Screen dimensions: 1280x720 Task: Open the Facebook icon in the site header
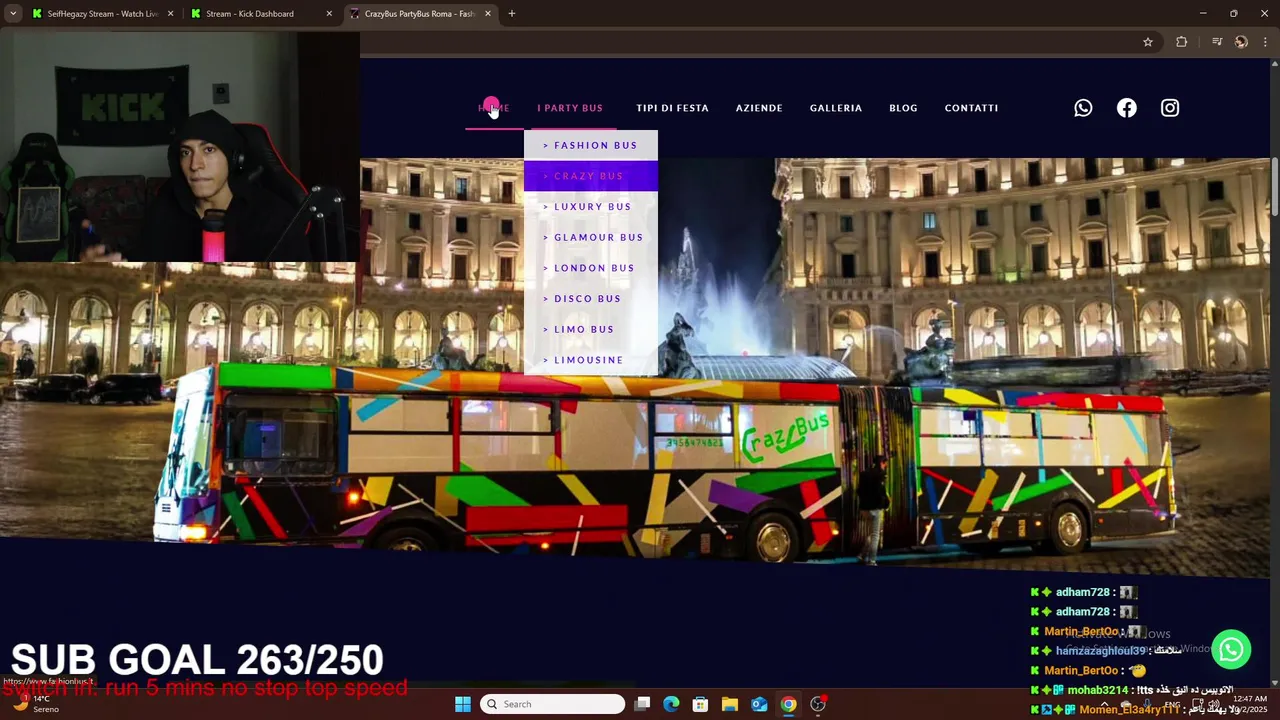pyautogui.click(x=1127, y=108)
